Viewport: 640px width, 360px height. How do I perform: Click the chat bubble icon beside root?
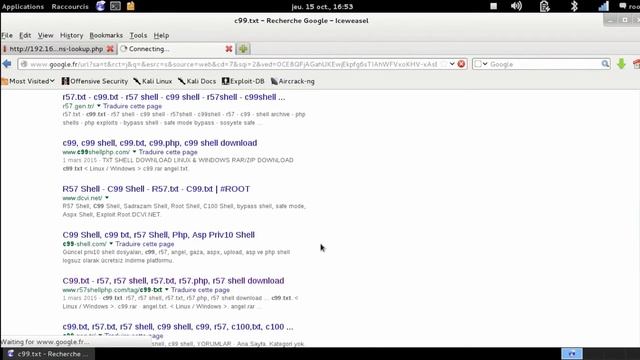pos(622,6)
